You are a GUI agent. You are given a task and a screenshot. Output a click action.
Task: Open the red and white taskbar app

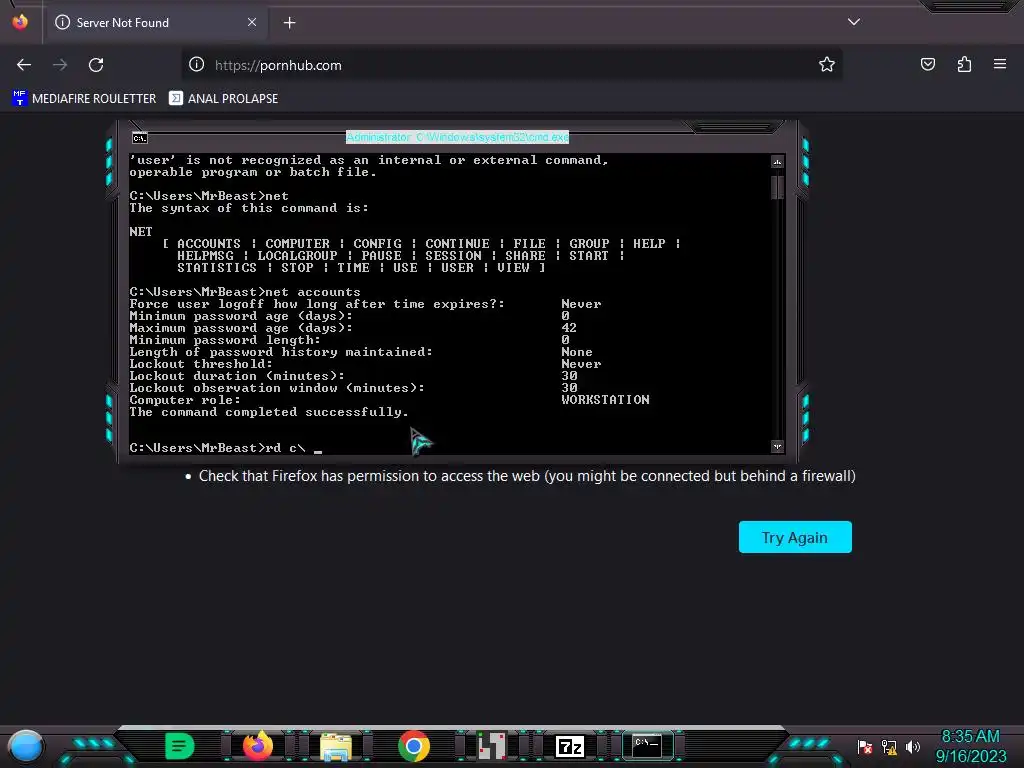pos(492,746)
